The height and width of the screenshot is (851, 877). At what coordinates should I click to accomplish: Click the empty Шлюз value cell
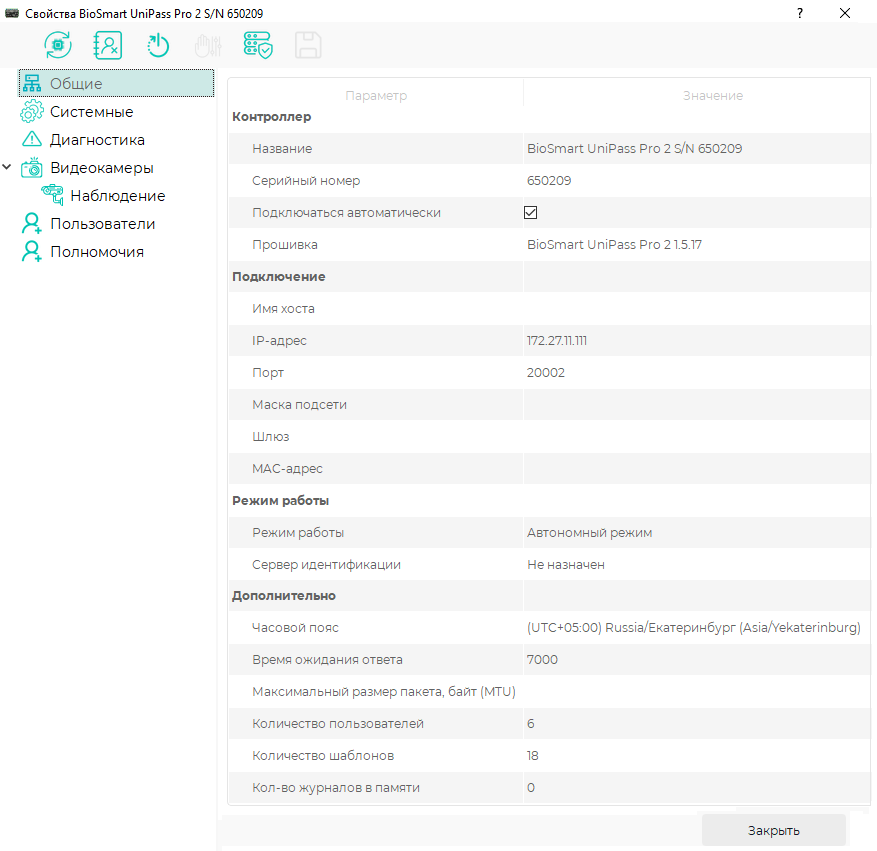tap(697, 437)
